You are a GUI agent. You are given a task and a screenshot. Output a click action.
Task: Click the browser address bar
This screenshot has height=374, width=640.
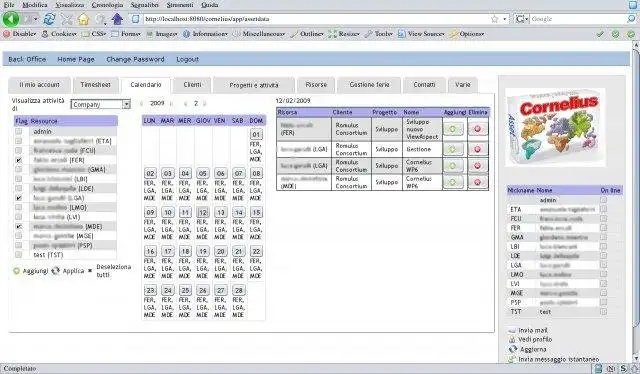[314, 19]
